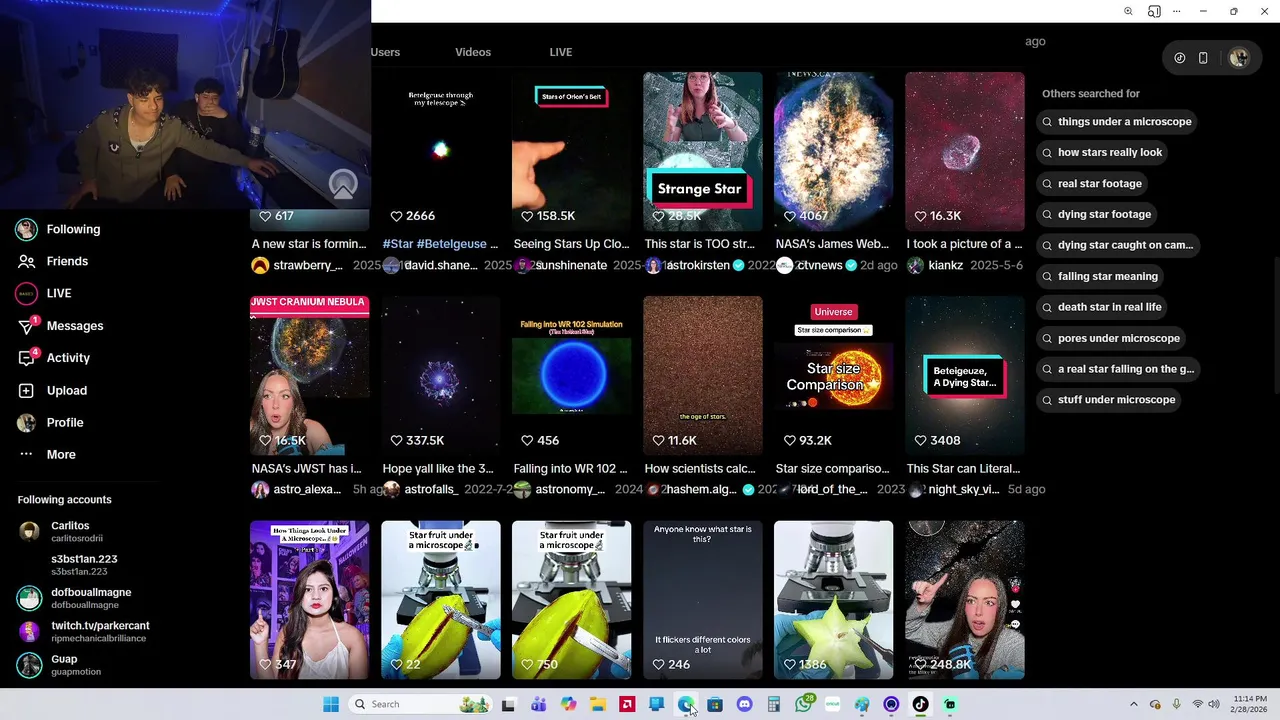The width and height of the screenshot is (1280, 720).
Task: Click the Upload plus icon
Action: (x=27, y=390)
